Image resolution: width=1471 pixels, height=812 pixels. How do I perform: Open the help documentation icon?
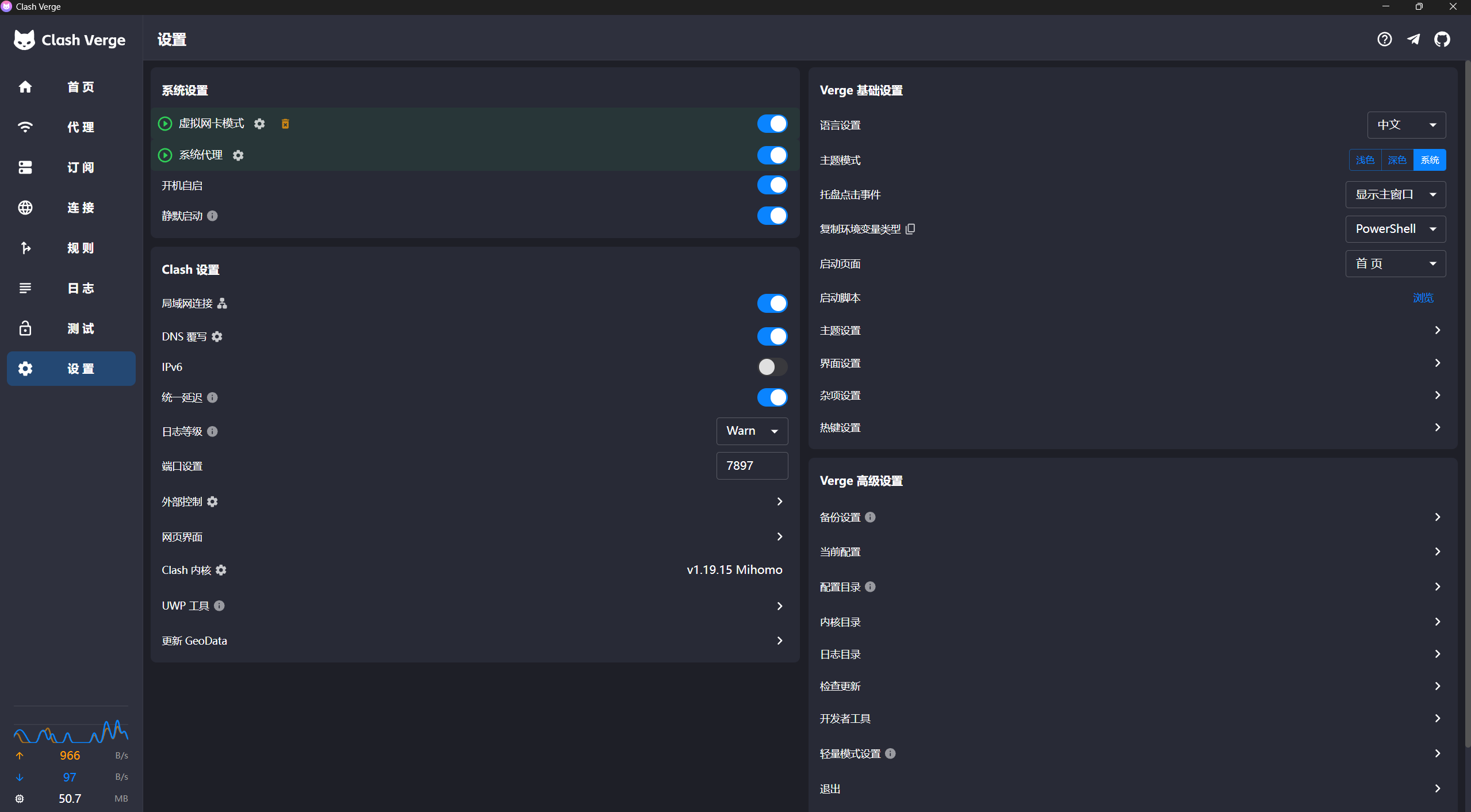click(x=1384, y=39)
